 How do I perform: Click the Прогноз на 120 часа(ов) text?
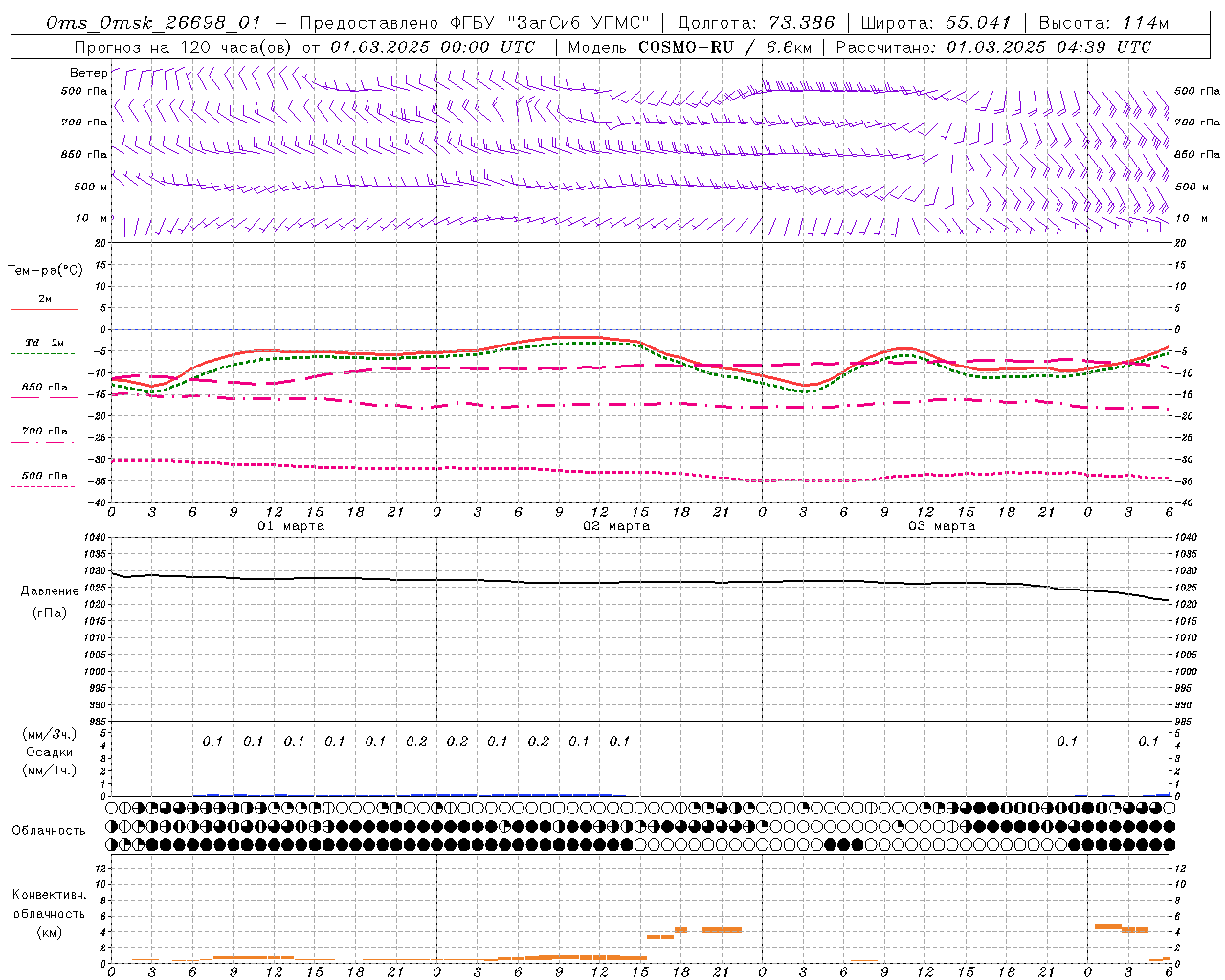(185, 47)
